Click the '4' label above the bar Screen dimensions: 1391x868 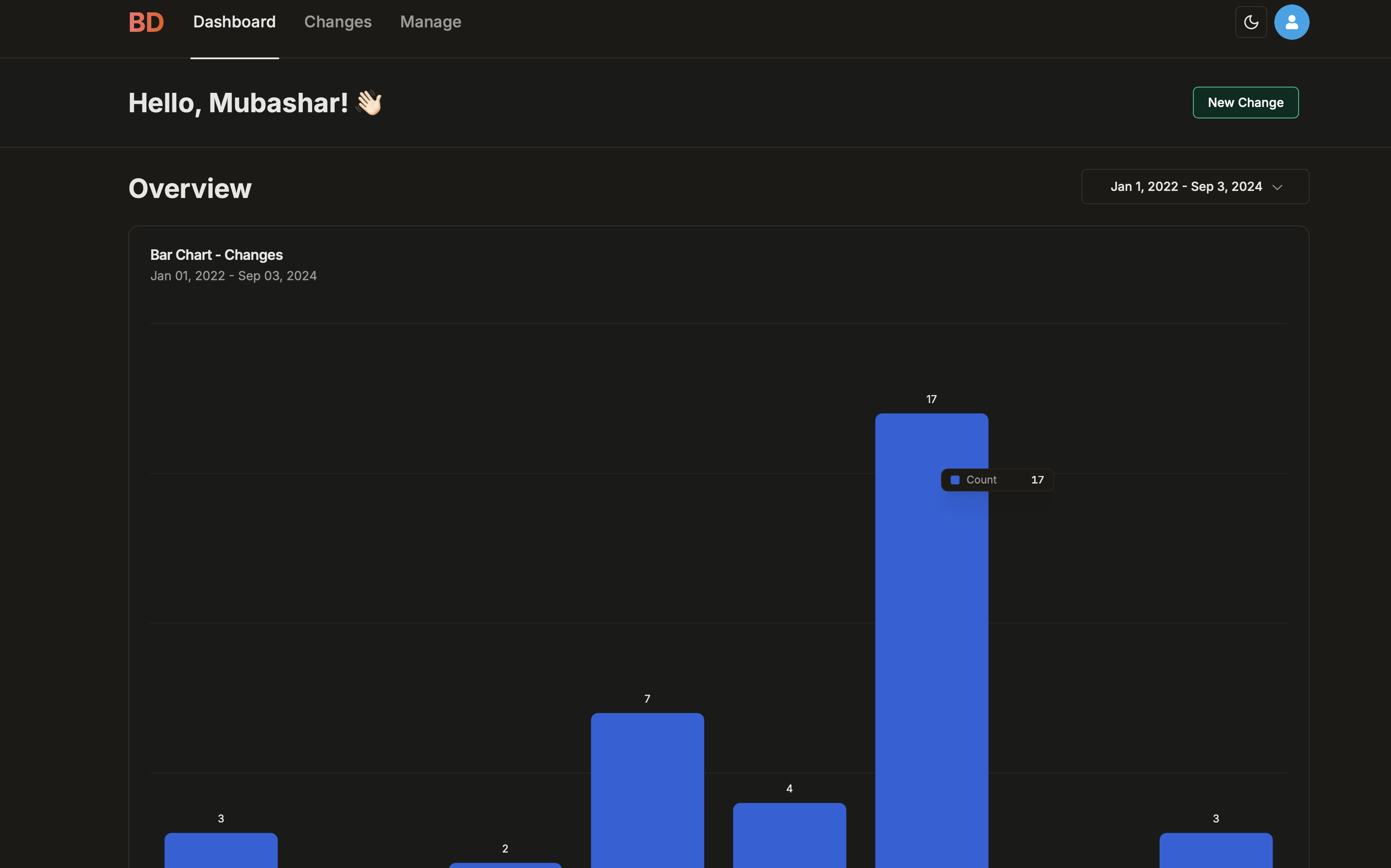point(789,789)
